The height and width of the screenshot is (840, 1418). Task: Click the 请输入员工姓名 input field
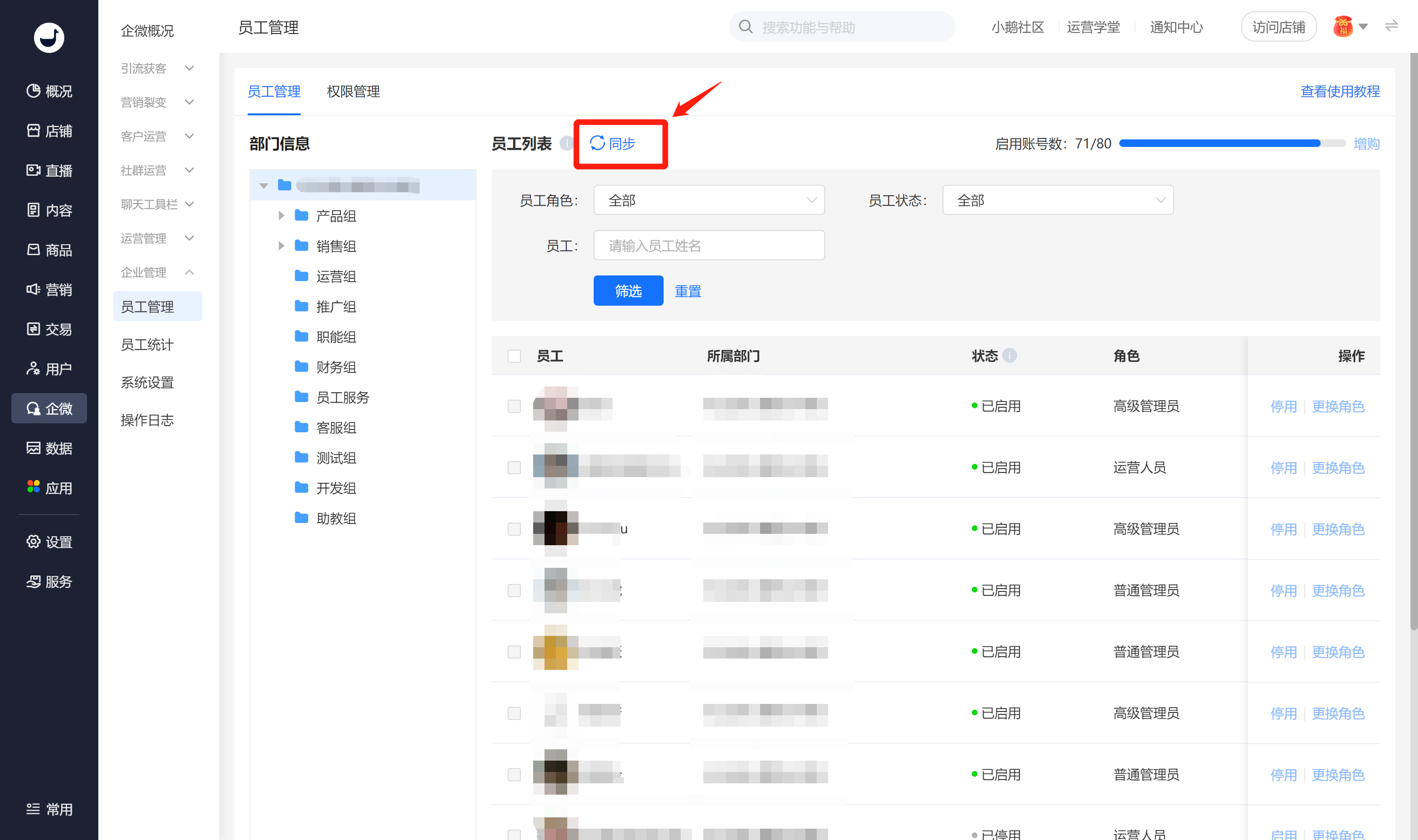709,245
